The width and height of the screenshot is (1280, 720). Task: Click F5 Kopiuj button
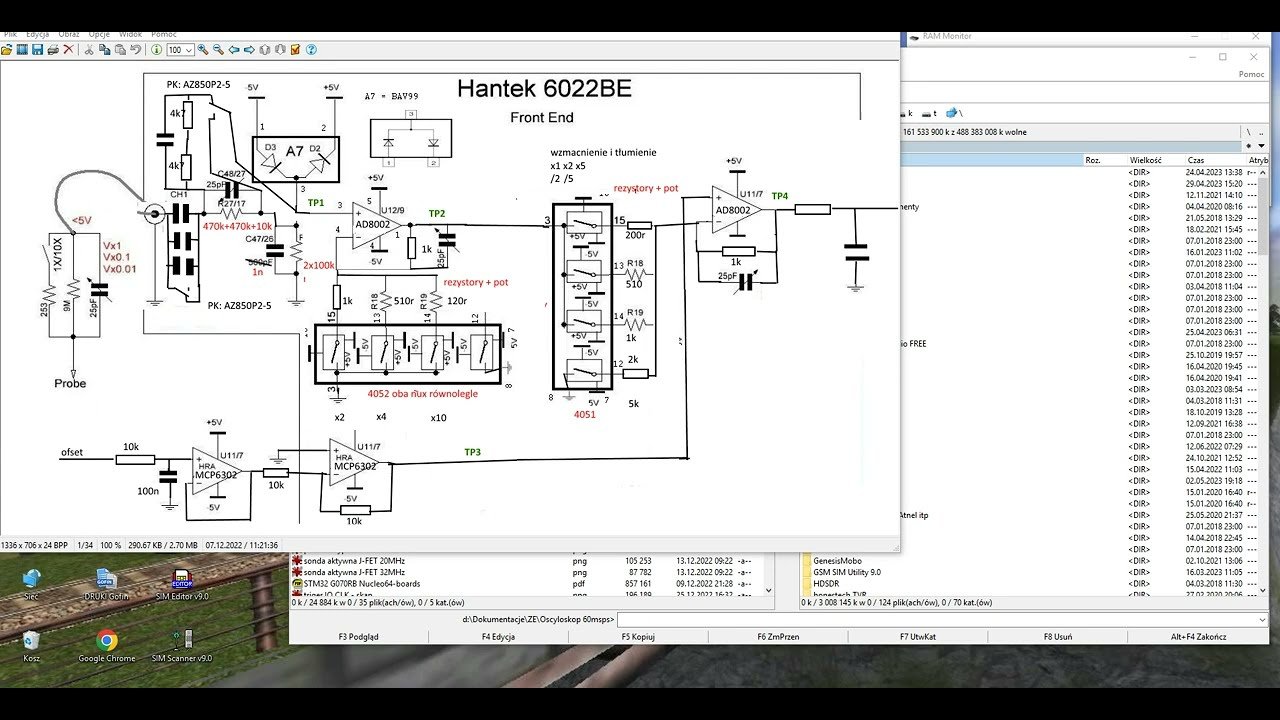638,636
